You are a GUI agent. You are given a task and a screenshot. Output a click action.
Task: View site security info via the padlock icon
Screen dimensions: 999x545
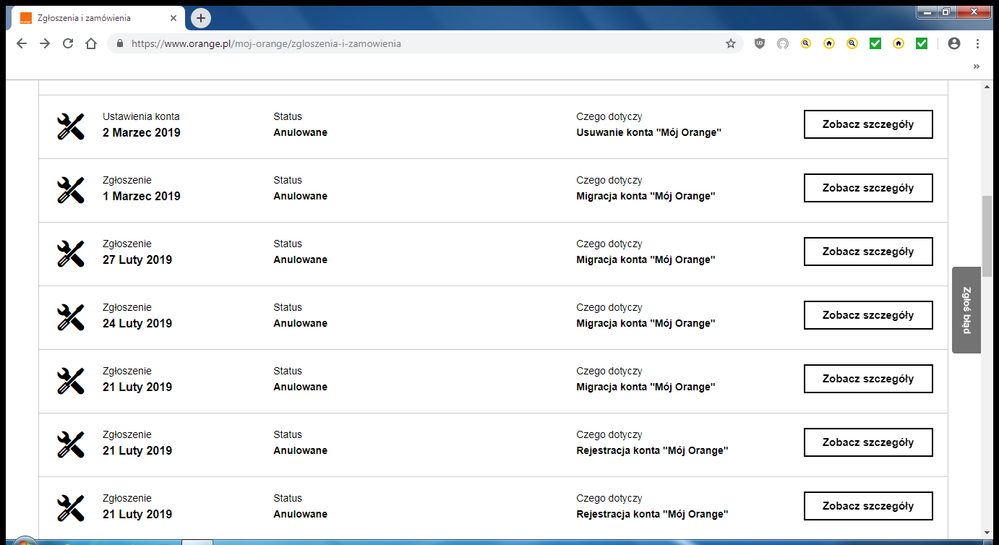coord(119,44)
